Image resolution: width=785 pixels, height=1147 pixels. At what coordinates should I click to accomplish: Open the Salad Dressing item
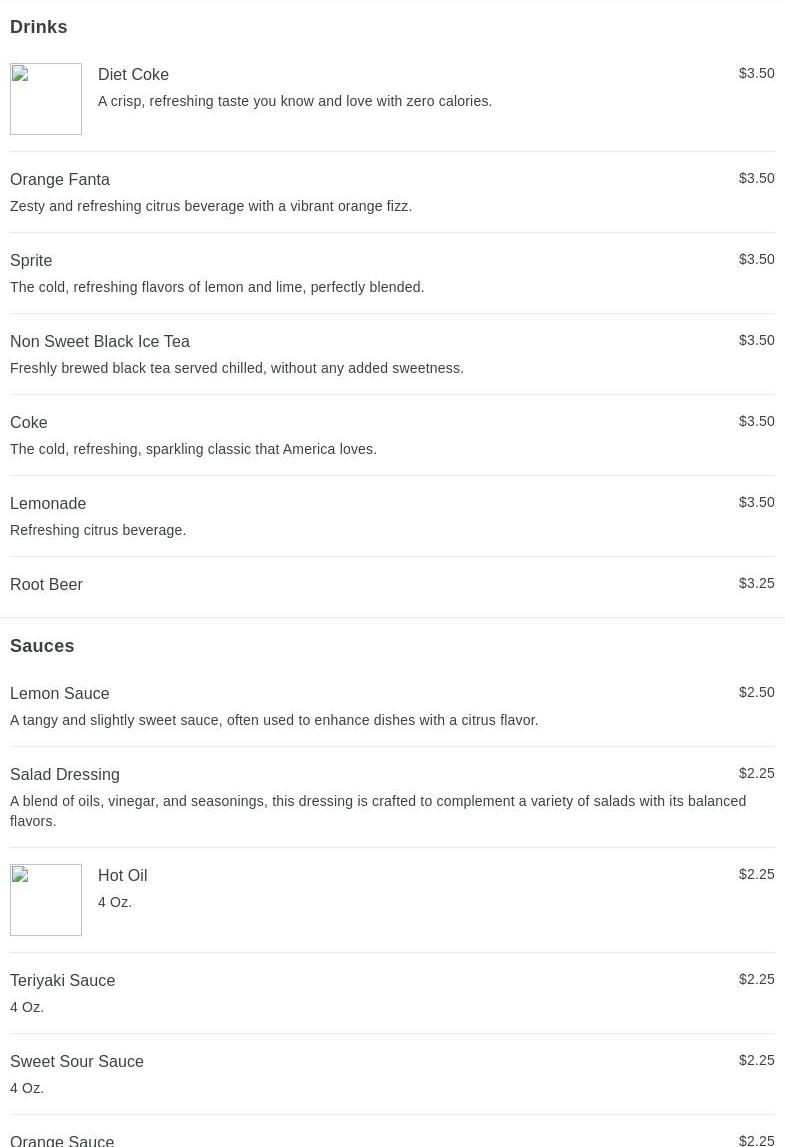click(65, 774)
